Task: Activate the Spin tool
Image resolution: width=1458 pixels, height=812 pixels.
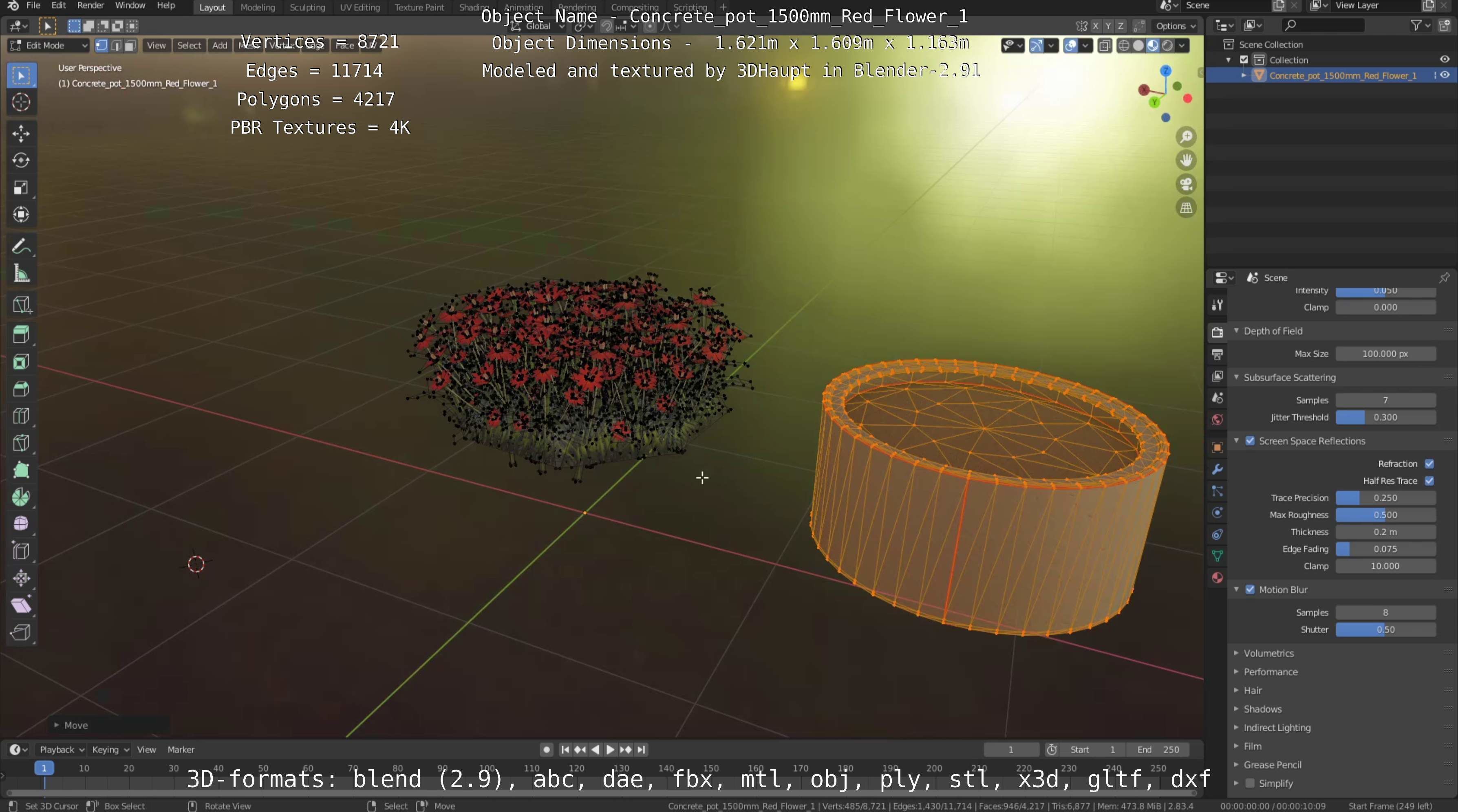Action: [x=21, y=497]
